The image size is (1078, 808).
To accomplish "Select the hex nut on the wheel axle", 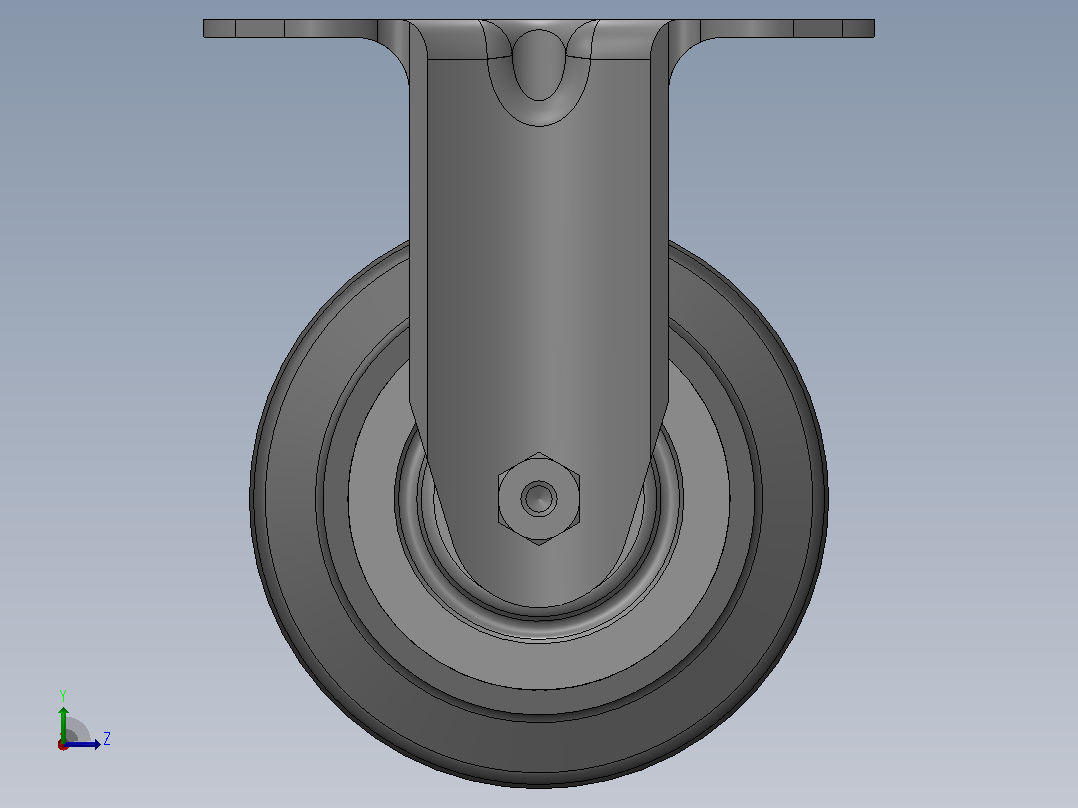I will coord(539,499).
